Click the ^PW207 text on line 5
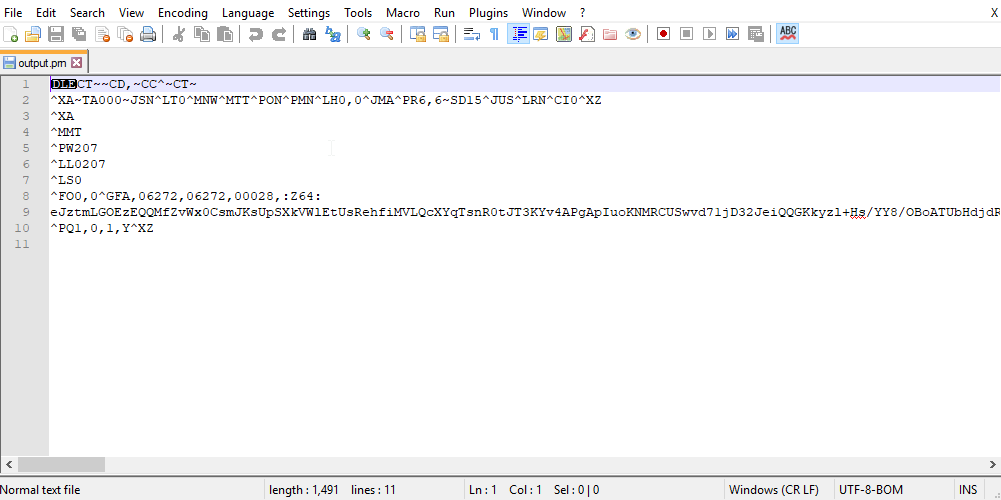1001x500 pixels. [x=74, y=148]
